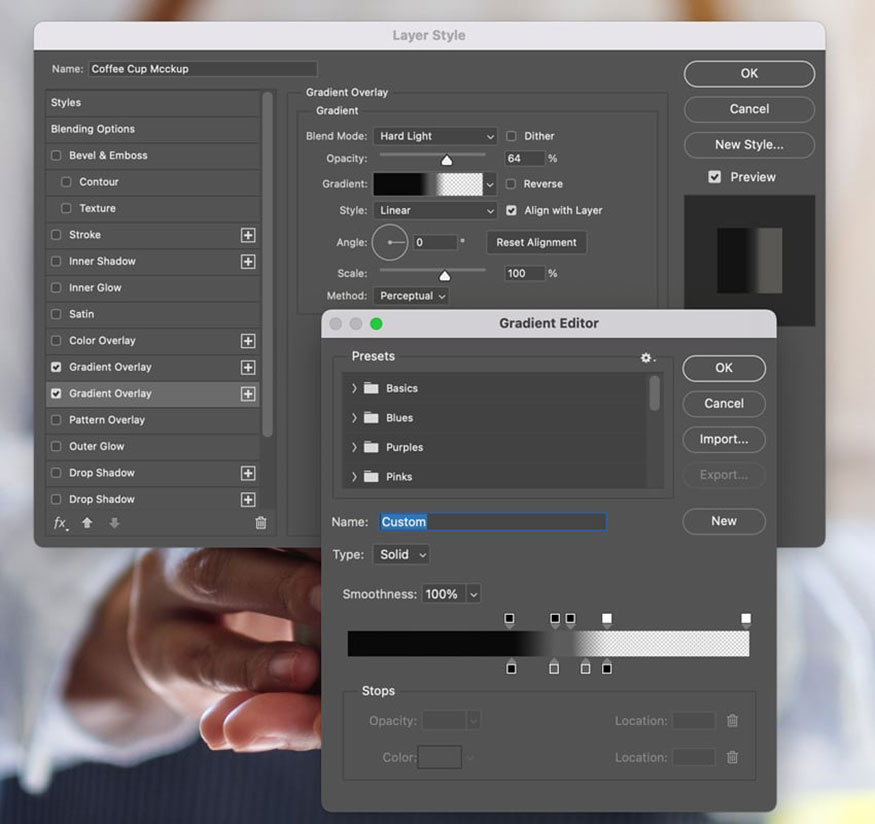Uncheck Align with Layer
Viewport: 875px width, 824px height.
tap(511, 210)
